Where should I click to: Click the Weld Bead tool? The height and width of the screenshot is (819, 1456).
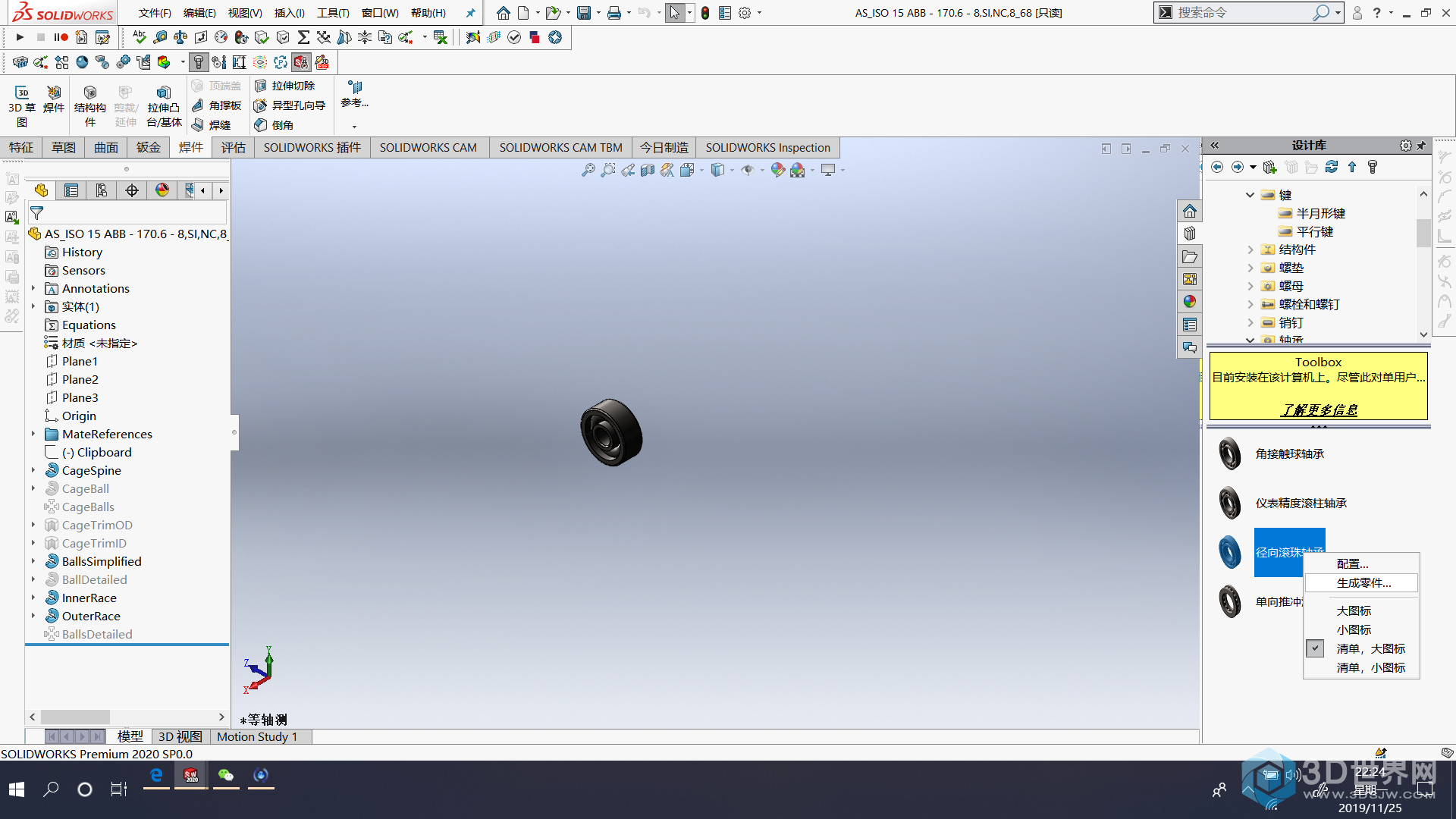(x=211, y=125)
